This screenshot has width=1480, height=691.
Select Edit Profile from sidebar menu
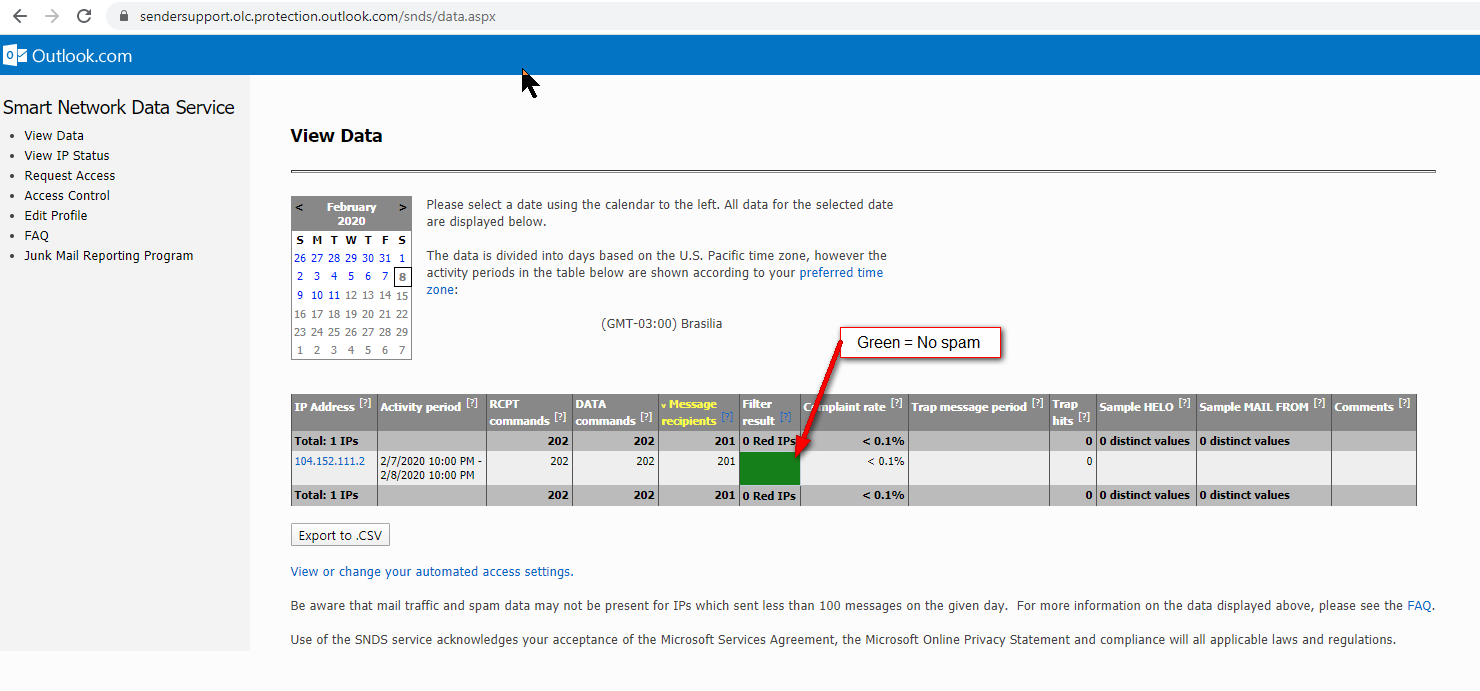pyautogui.click(x=56, y=216)
